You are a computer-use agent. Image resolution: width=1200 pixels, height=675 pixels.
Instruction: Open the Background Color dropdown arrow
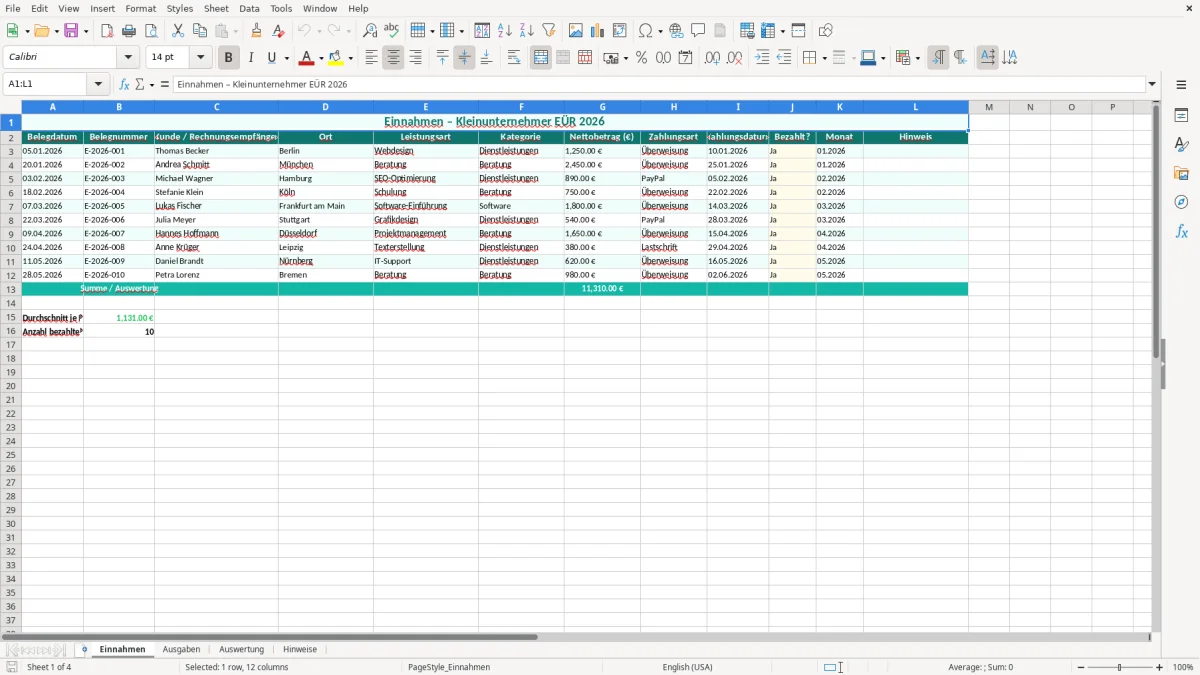click(x=350, y=58)
